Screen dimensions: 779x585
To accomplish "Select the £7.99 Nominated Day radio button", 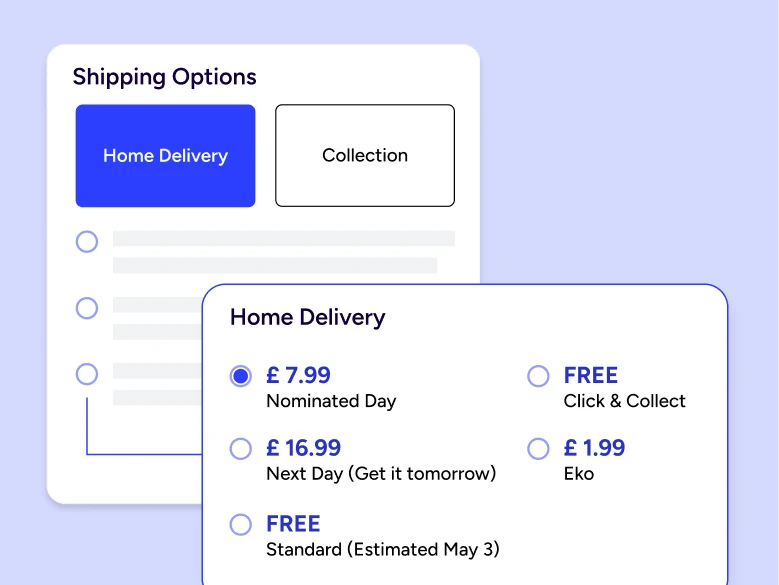I will point(241,376).
